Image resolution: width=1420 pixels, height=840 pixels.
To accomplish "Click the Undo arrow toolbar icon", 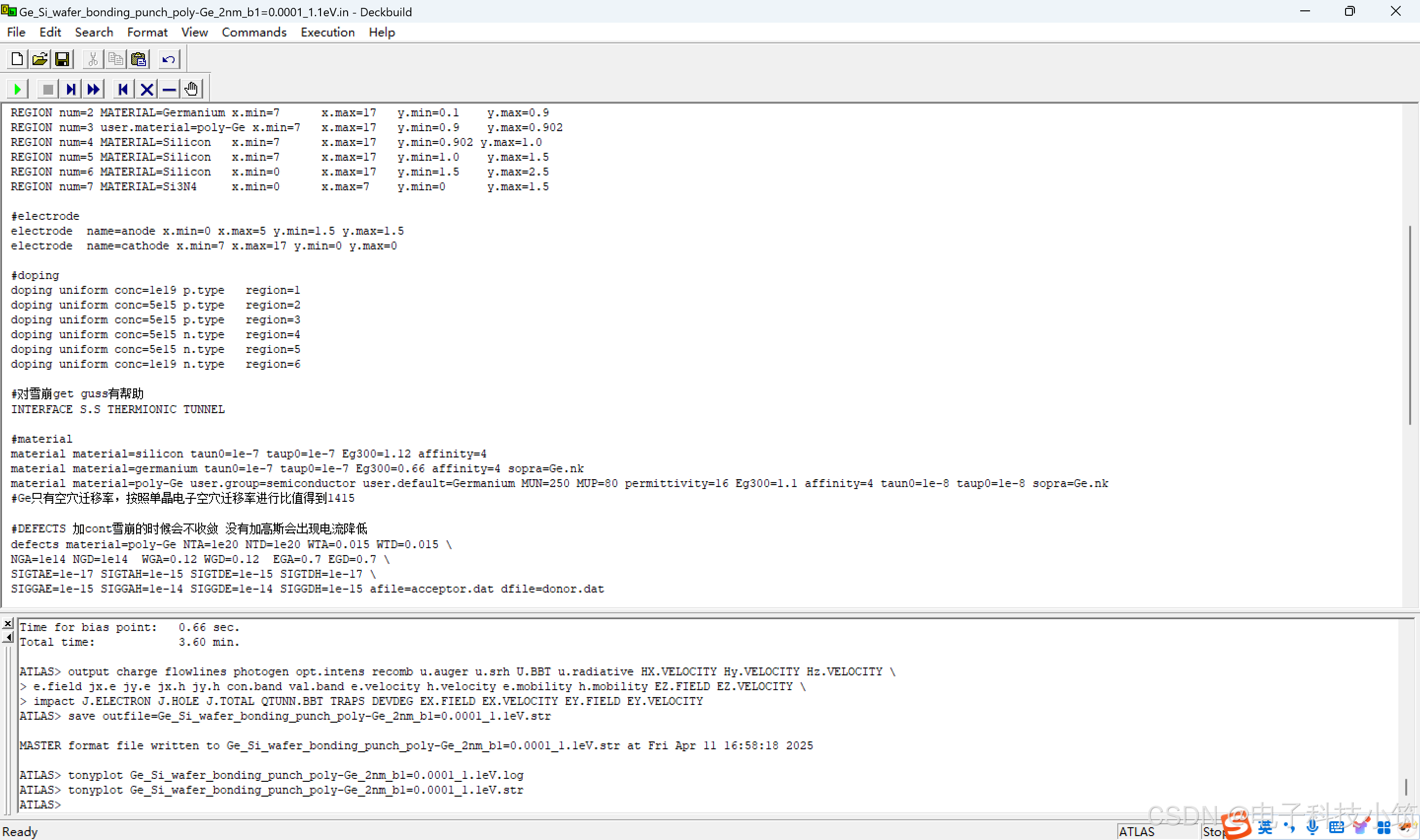I will click(x=168, y=59).
